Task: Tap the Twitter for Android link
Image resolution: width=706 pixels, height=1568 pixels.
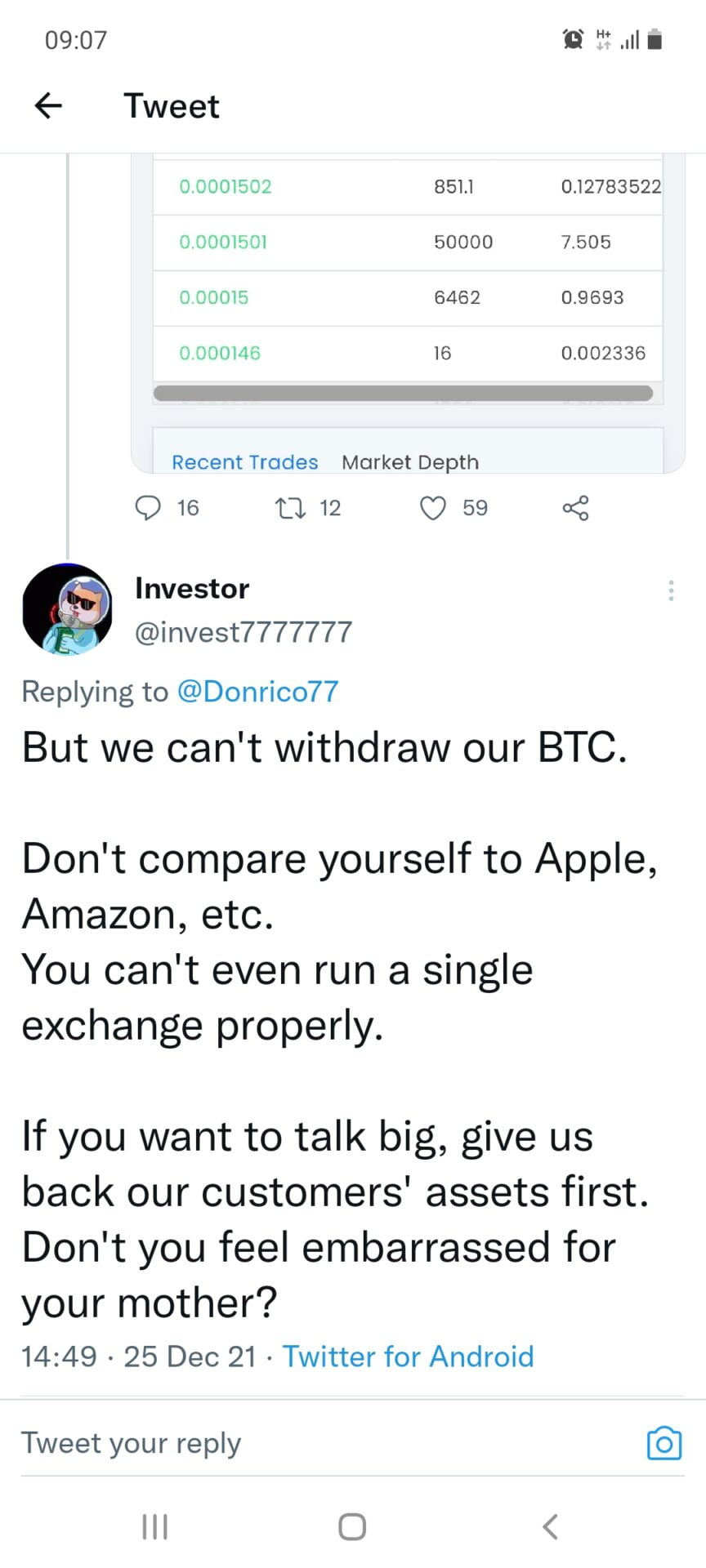Action: (x=408, y=1356)
